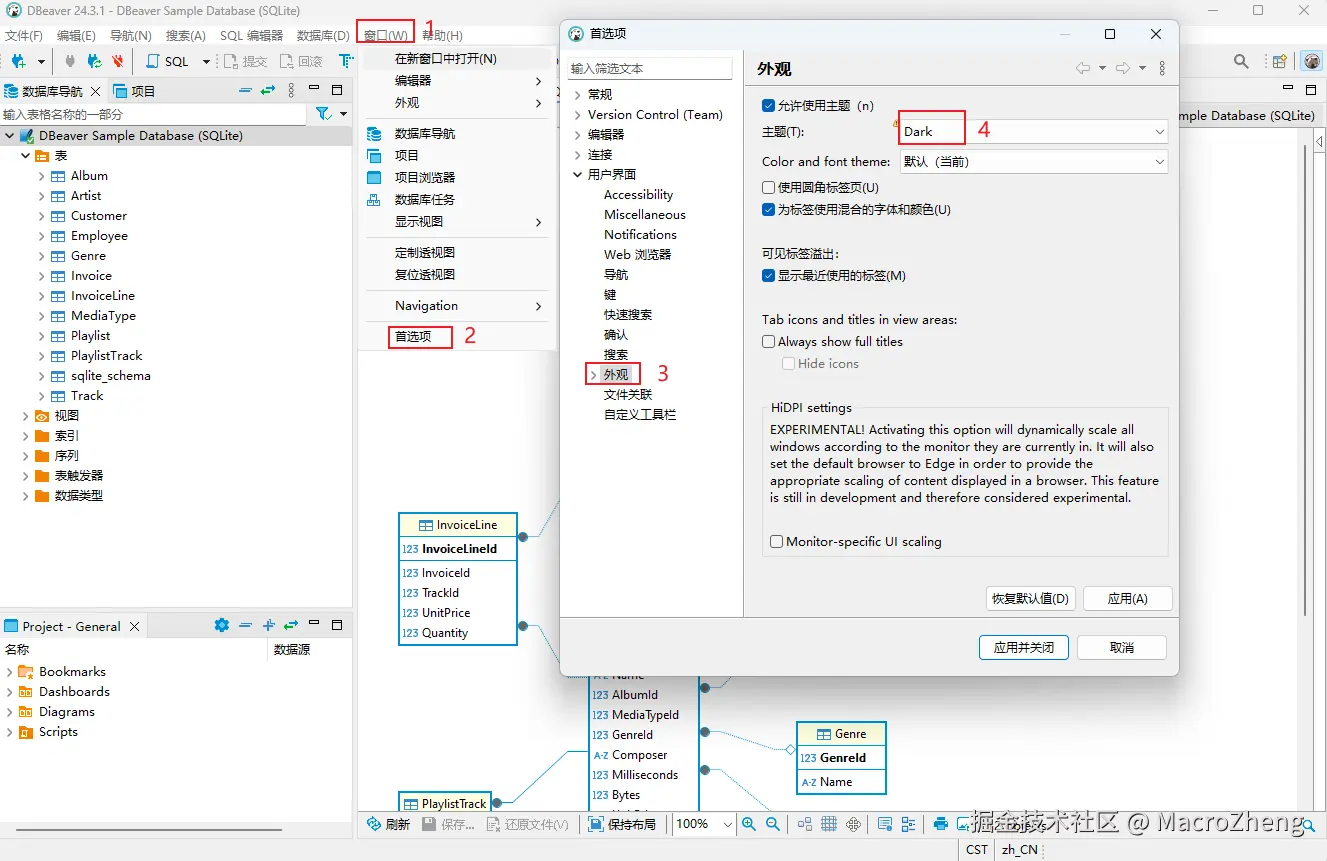Collapse the DBeaver Sample Database node

[x=10, y=135]
